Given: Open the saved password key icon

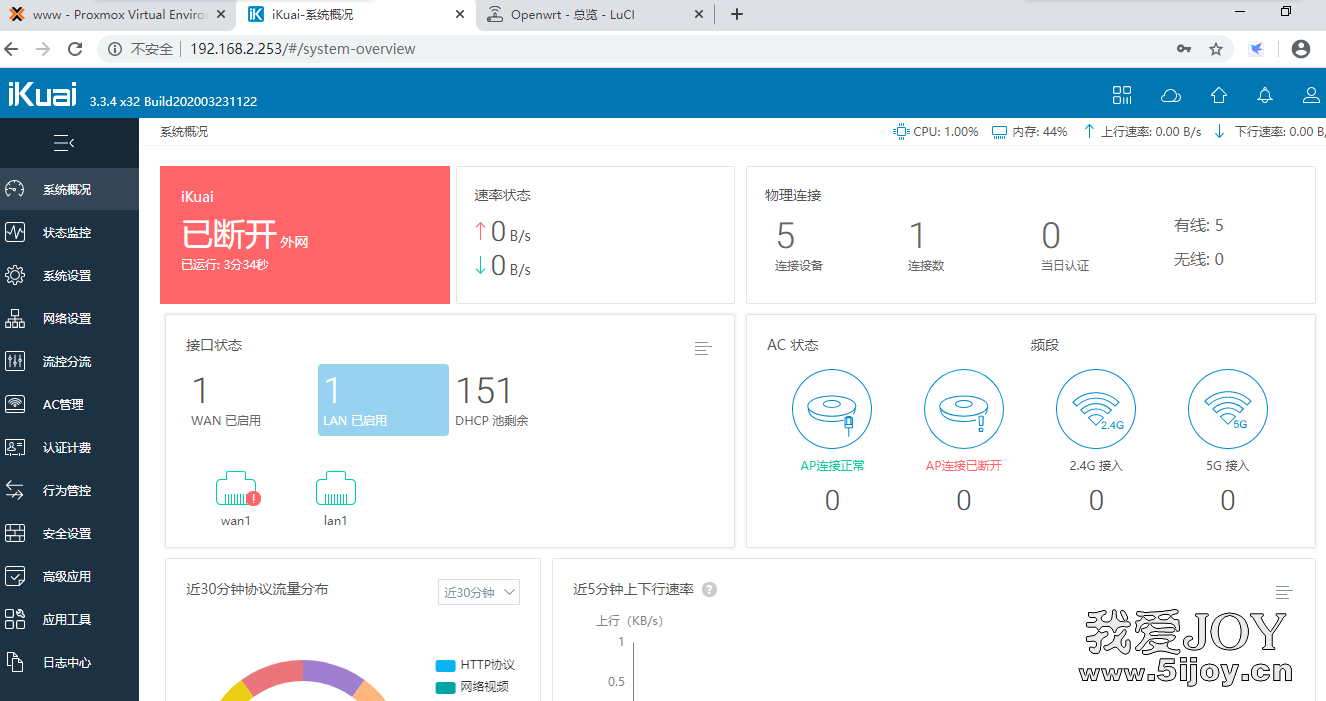Looking at the screenshot, I should click(1184, 49).
